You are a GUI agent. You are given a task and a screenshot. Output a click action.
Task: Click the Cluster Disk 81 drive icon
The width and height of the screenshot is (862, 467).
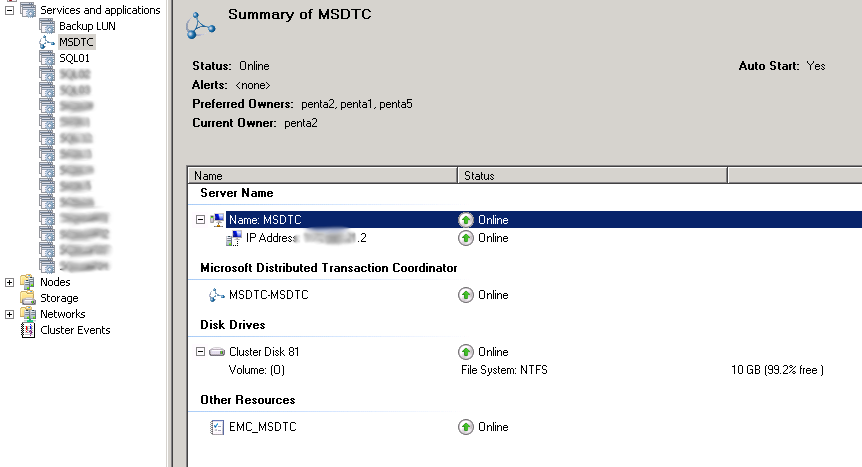click(x=217, y=352)
